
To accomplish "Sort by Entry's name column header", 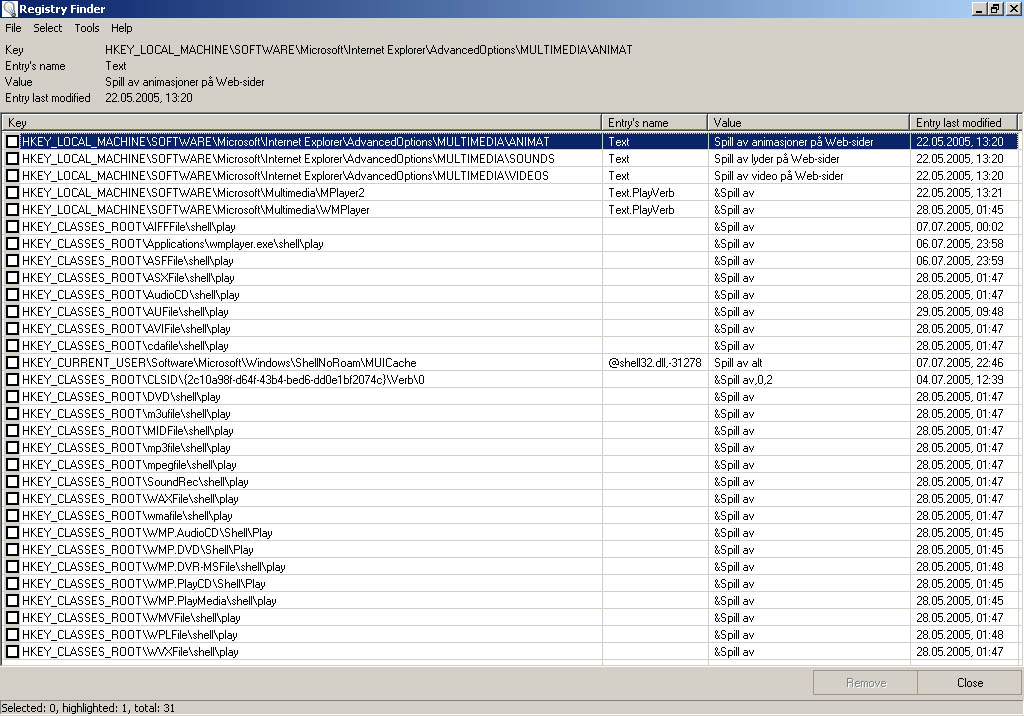I will coord(654,123).
